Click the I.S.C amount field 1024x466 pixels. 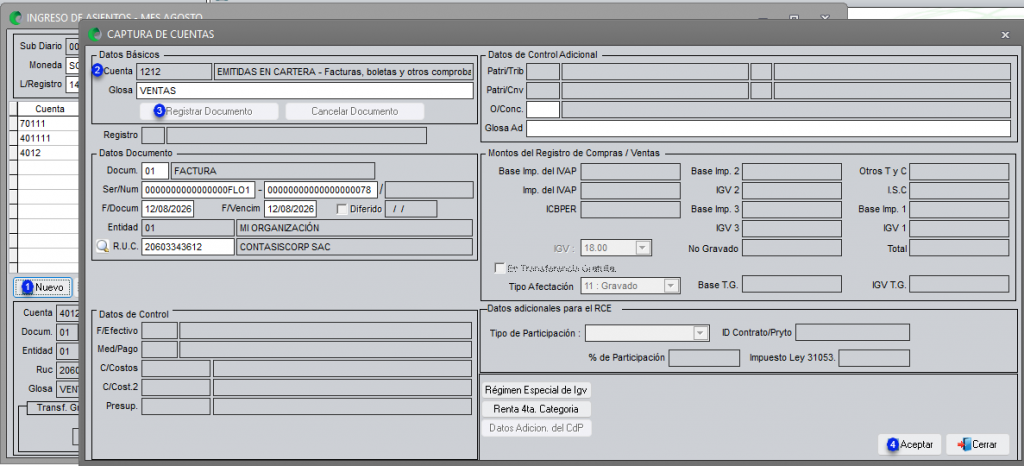[x=959, y=191]
